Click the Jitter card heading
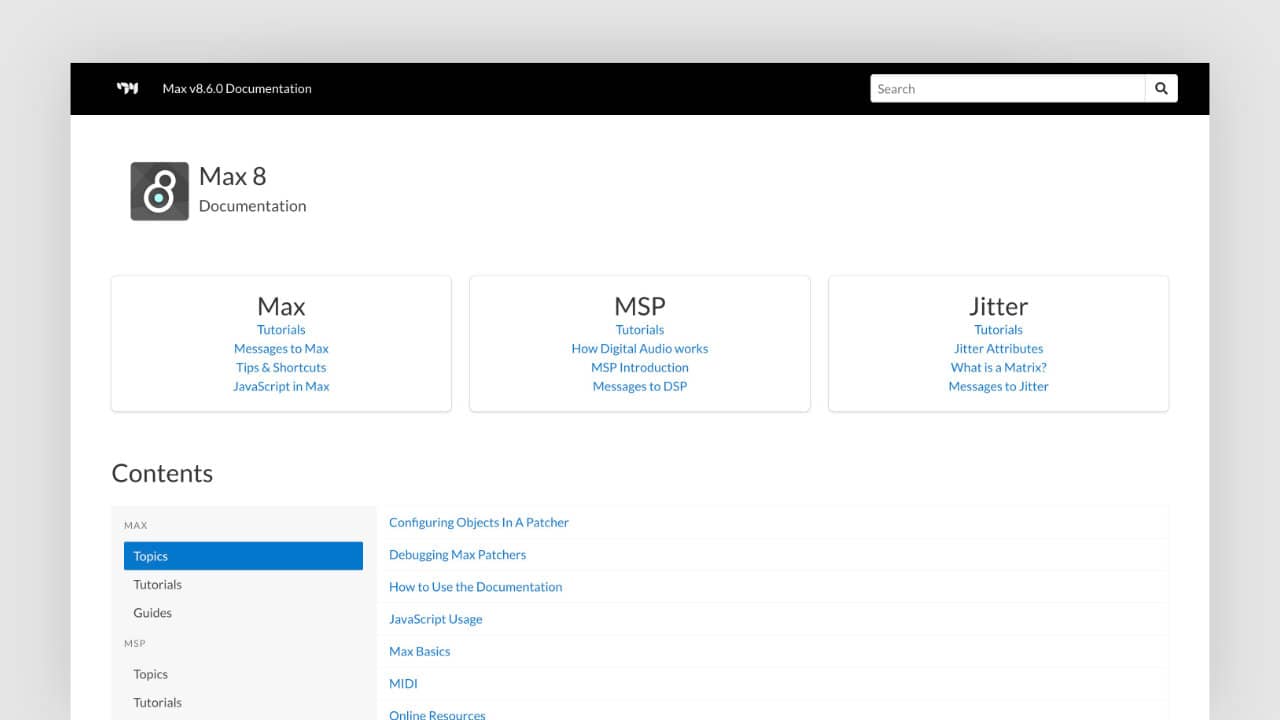Viewport: 1280px width, 720px height. click(x=999, y=306)
